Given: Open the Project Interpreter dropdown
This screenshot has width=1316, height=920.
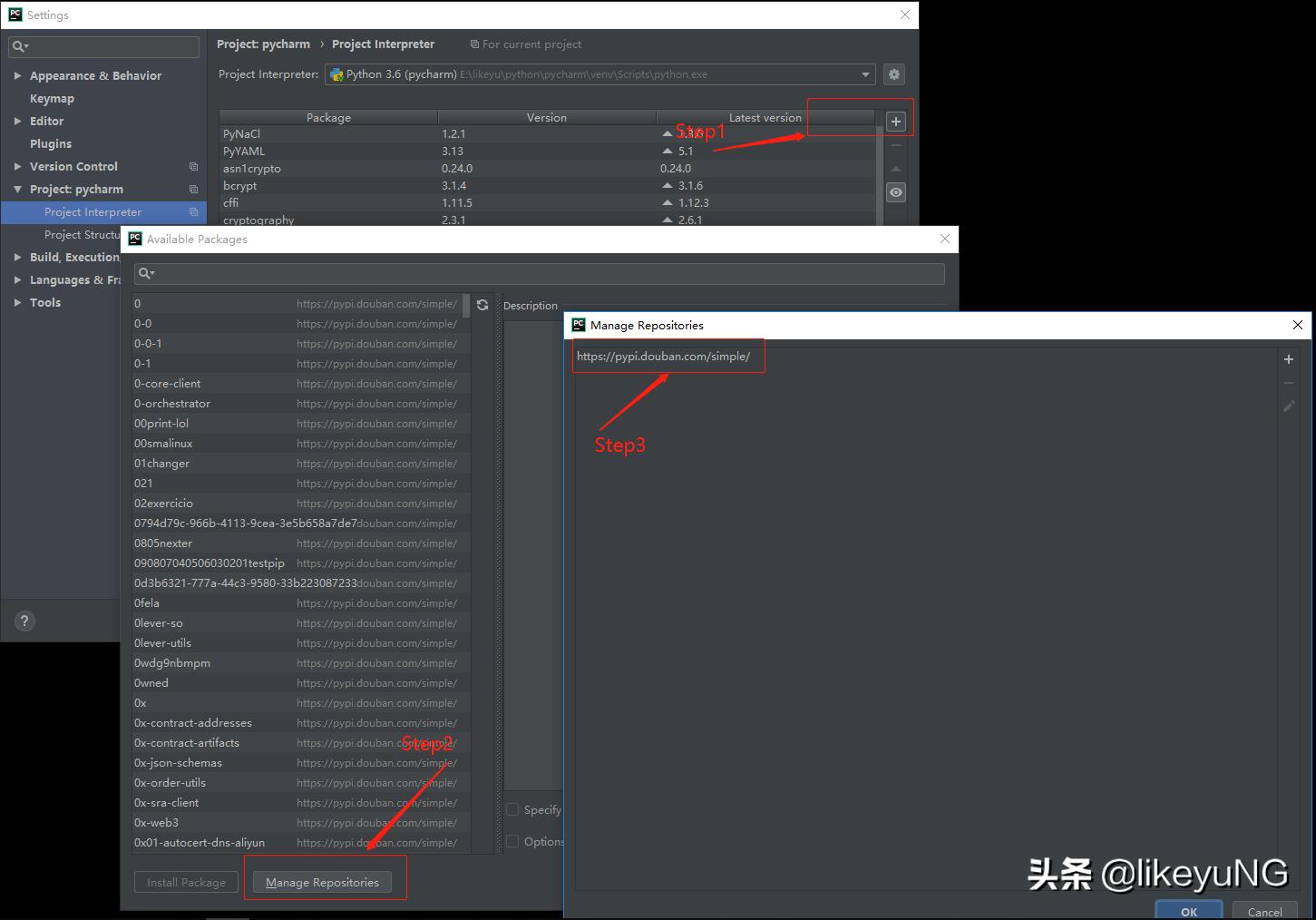Looking at the screenshot, I should (865, 74).
